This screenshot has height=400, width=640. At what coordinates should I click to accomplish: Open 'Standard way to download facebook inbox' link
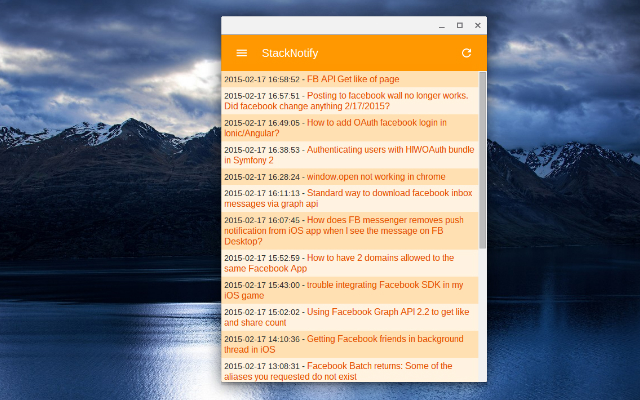[x=348, y=198]
